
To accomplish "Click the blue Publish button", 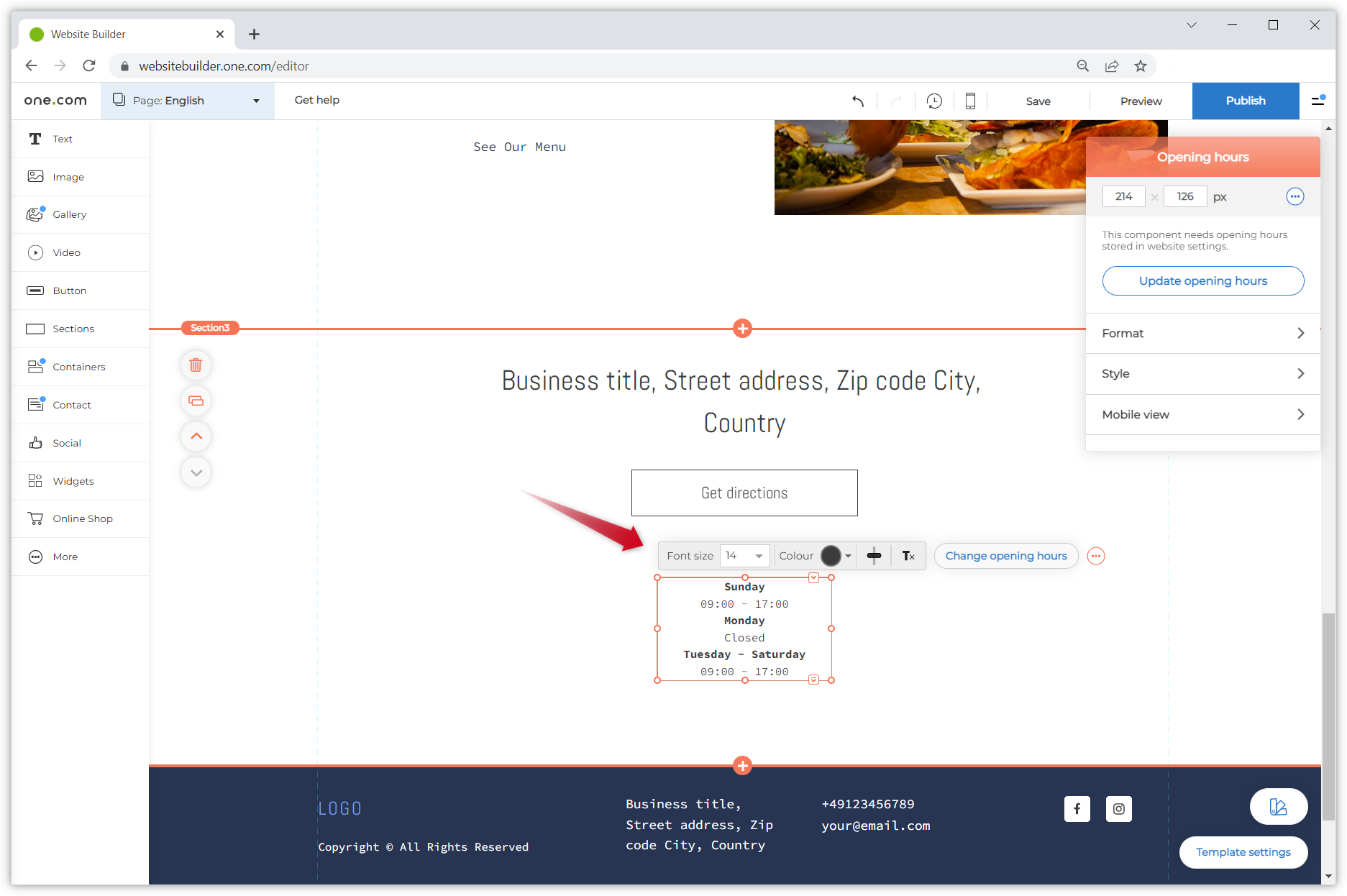I will pos(1245,101).
